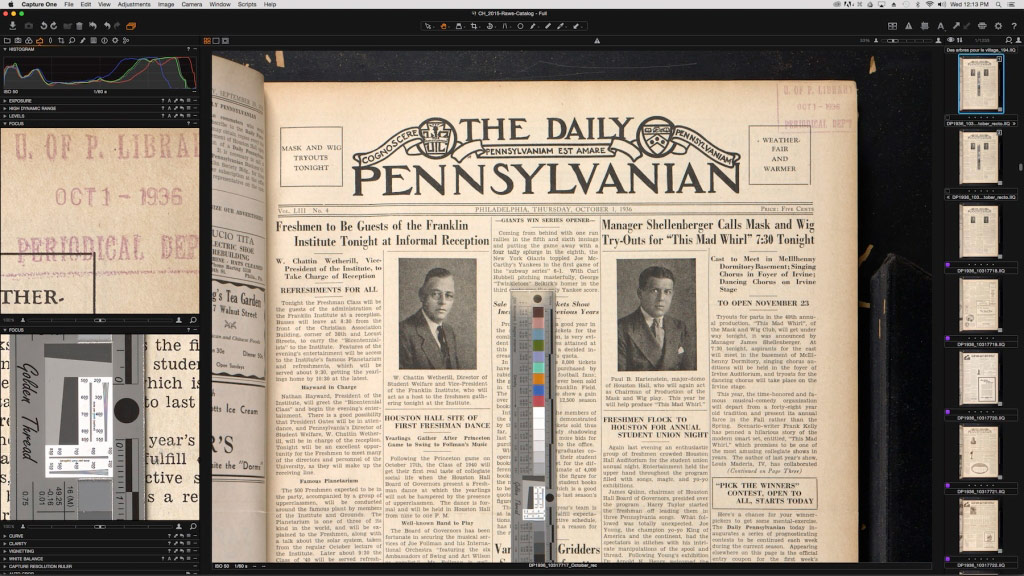
Task: Select the second newspaper thumbnail in browser
Action: pyautogui.click(x=980, y=157)
